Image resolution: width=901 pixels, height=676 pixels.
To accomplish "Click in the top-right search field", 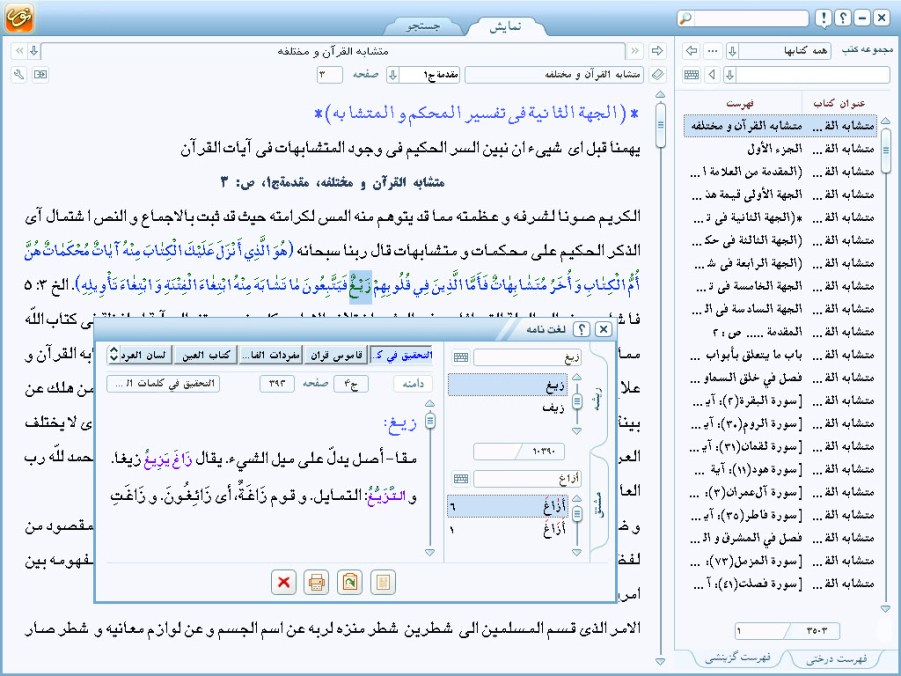I will [750, 18].
